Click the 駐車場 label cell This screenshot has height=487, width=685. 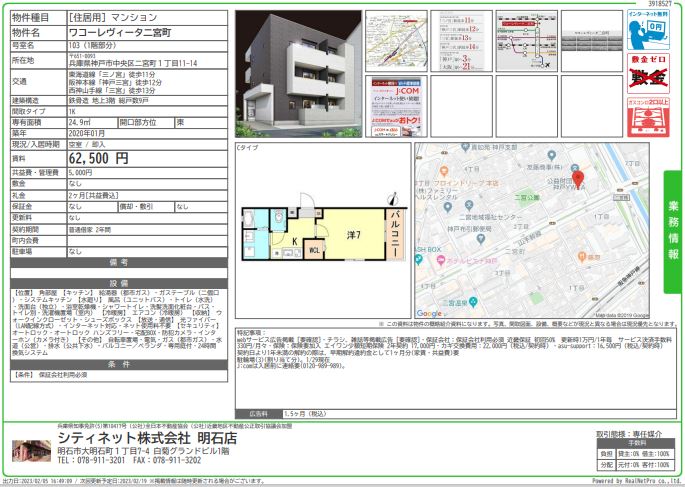click(x=38, y=252)
